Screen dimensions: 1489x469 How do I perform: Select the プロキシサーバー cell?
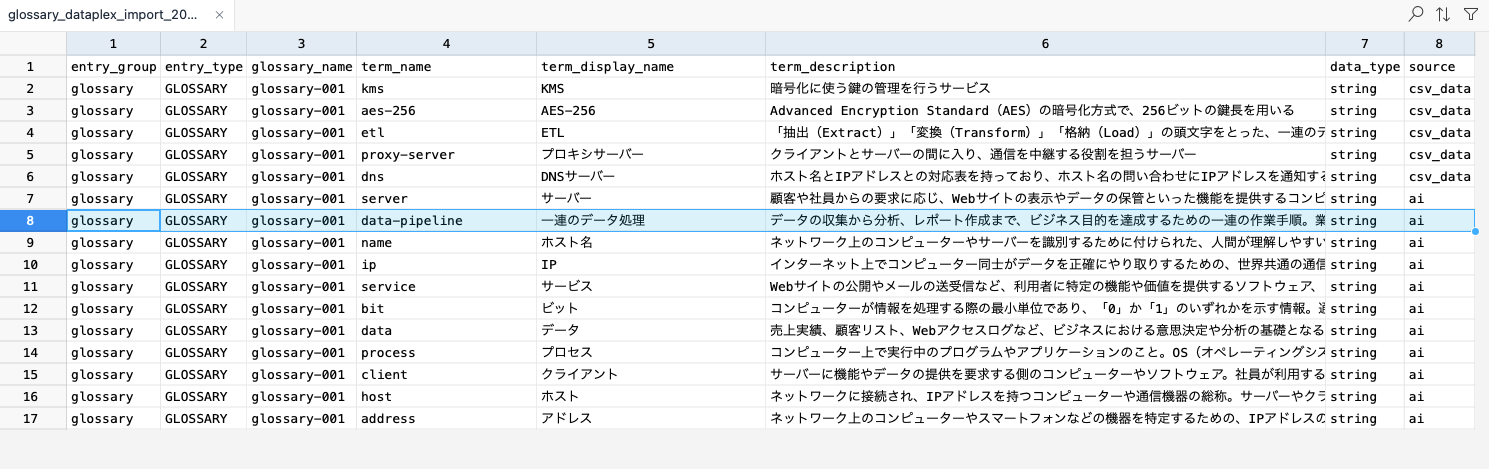click(x=651, y=155)
